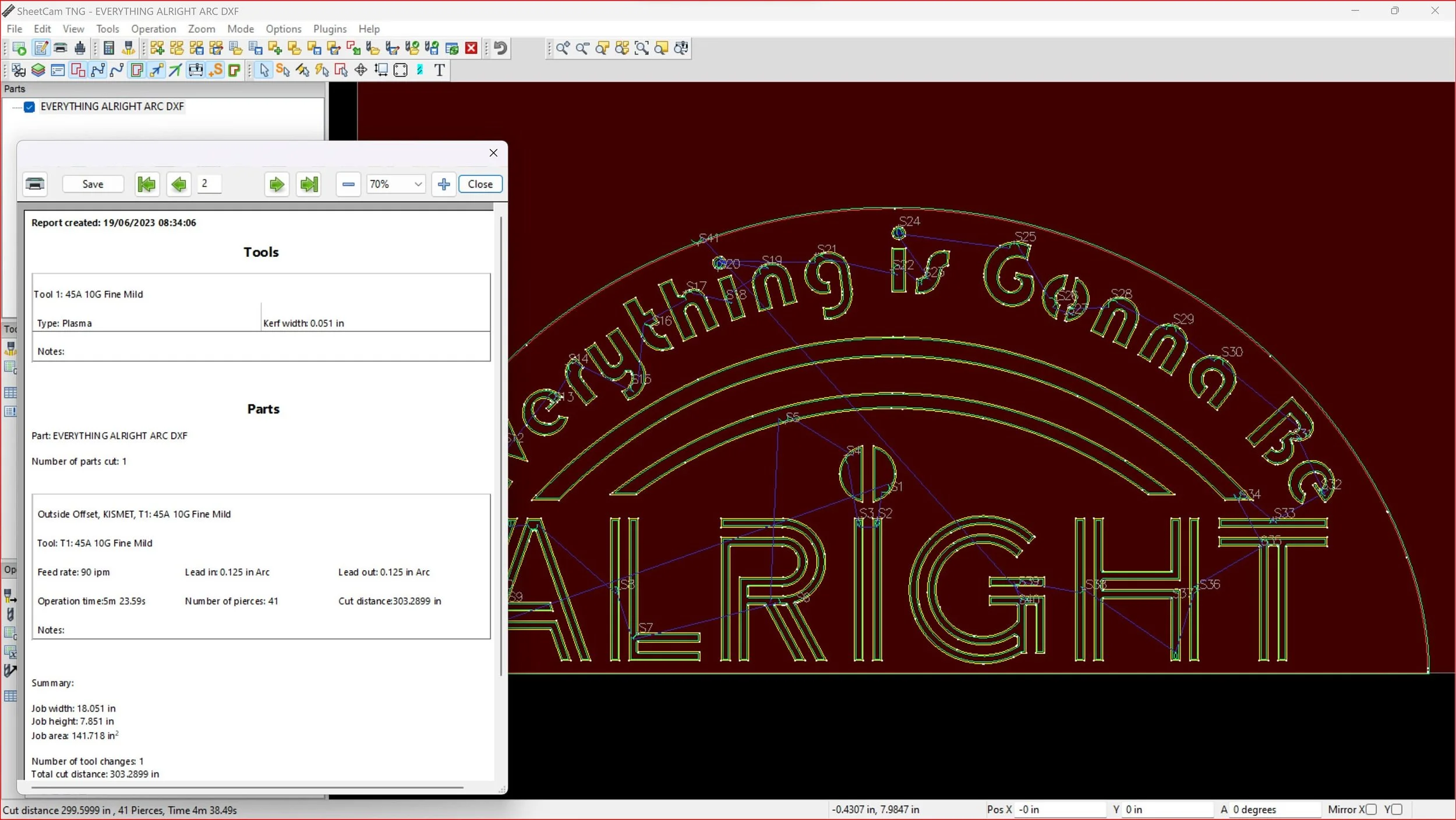Image resolution: width=1456 pixels, height=820 pixels.
Task: Open the Options menu
Action: [284, 29]
